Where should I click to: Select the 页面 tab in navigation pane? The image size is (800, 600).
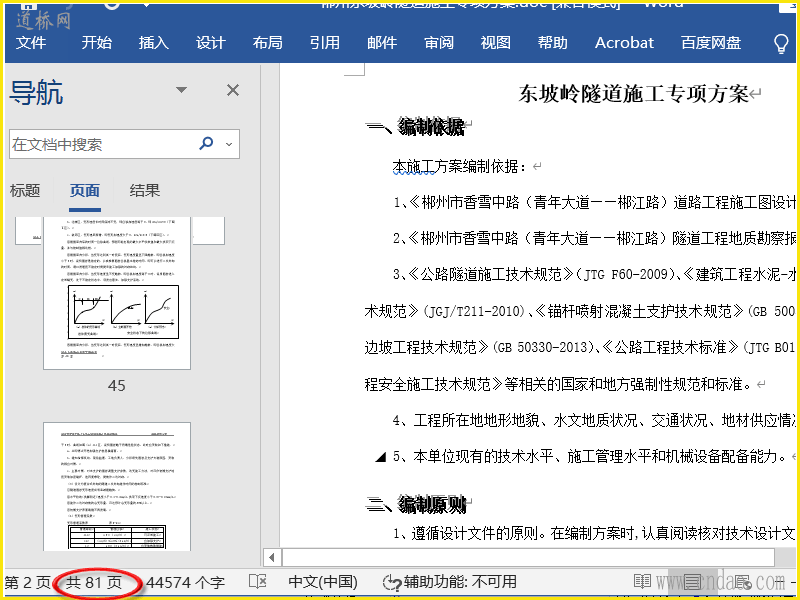coord(85,191)
